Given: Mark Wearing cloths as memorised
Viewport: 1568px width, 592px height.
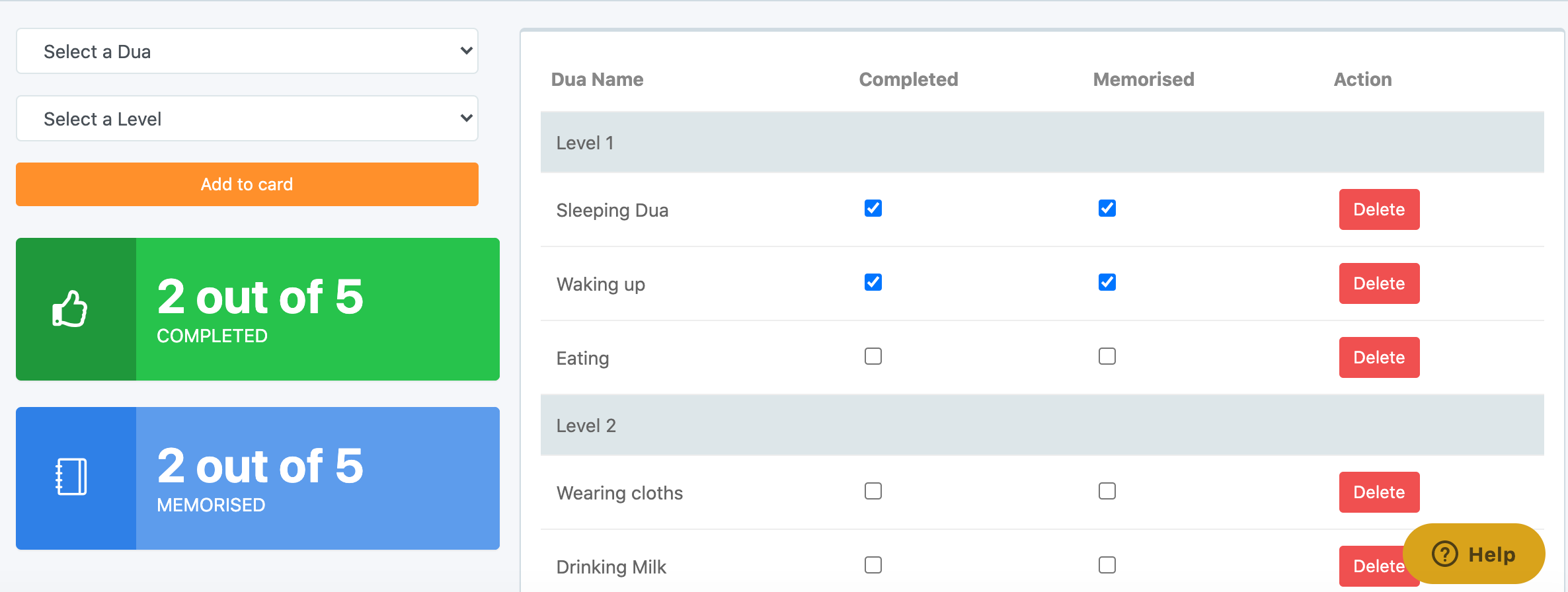Looking at the screenshot, I should click(1107, 492).
